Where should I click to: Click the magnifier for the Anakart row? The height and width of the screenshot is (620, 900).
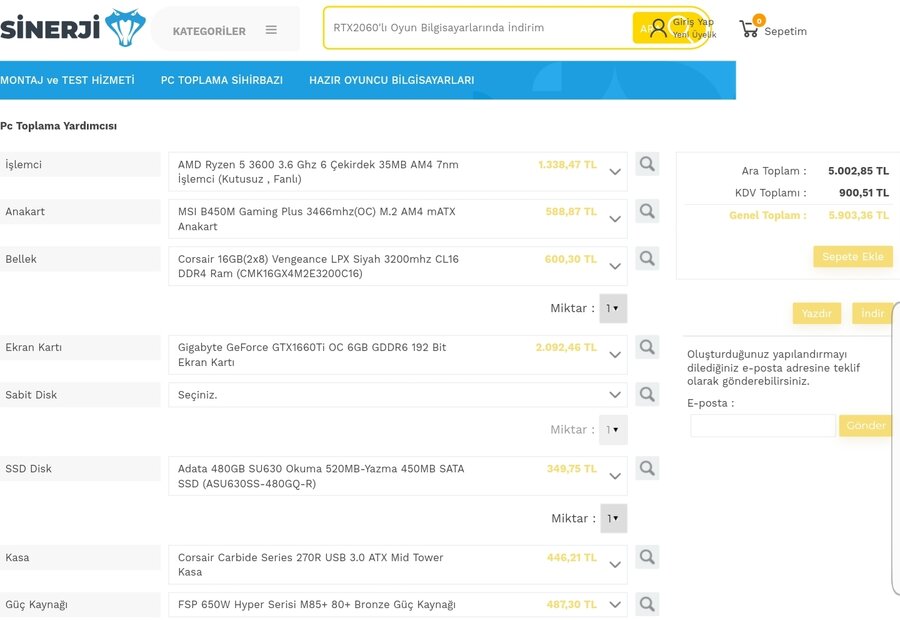(647, 211)
